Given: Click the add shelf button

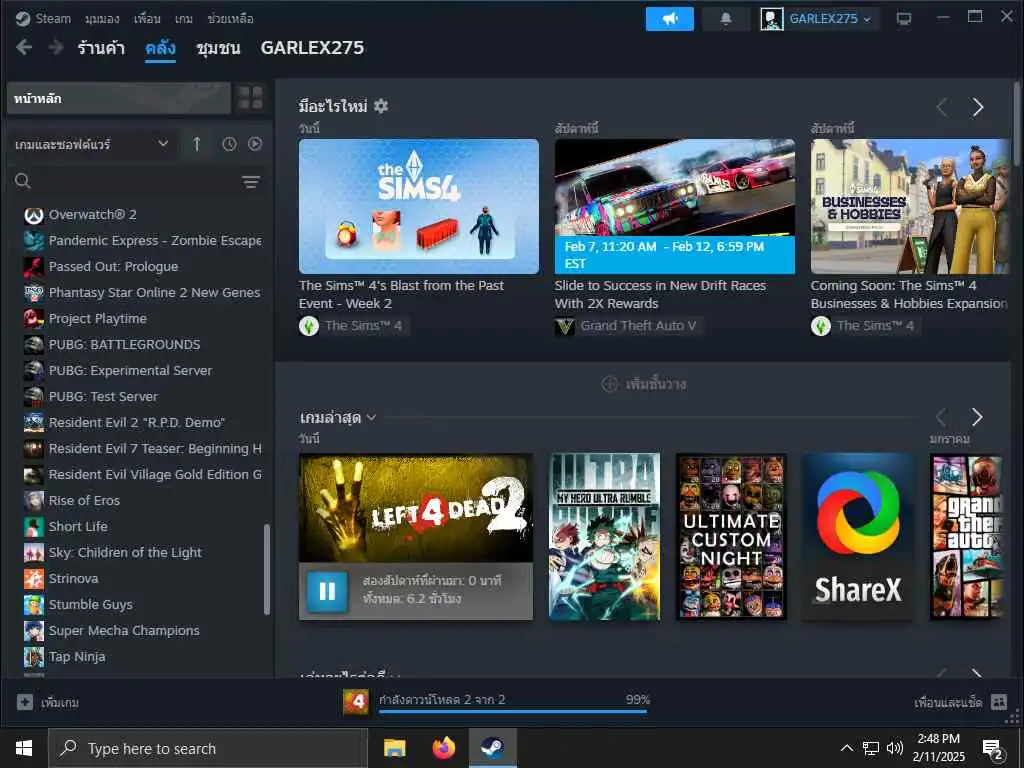Looking at the screenshot, I should [643, 384].
